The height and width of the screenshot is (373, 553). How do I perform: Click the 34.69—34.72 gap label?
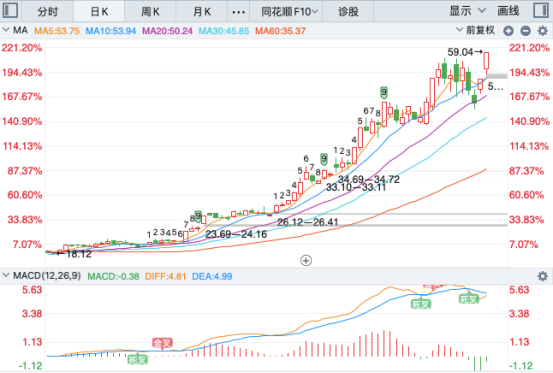coord(369,179)
